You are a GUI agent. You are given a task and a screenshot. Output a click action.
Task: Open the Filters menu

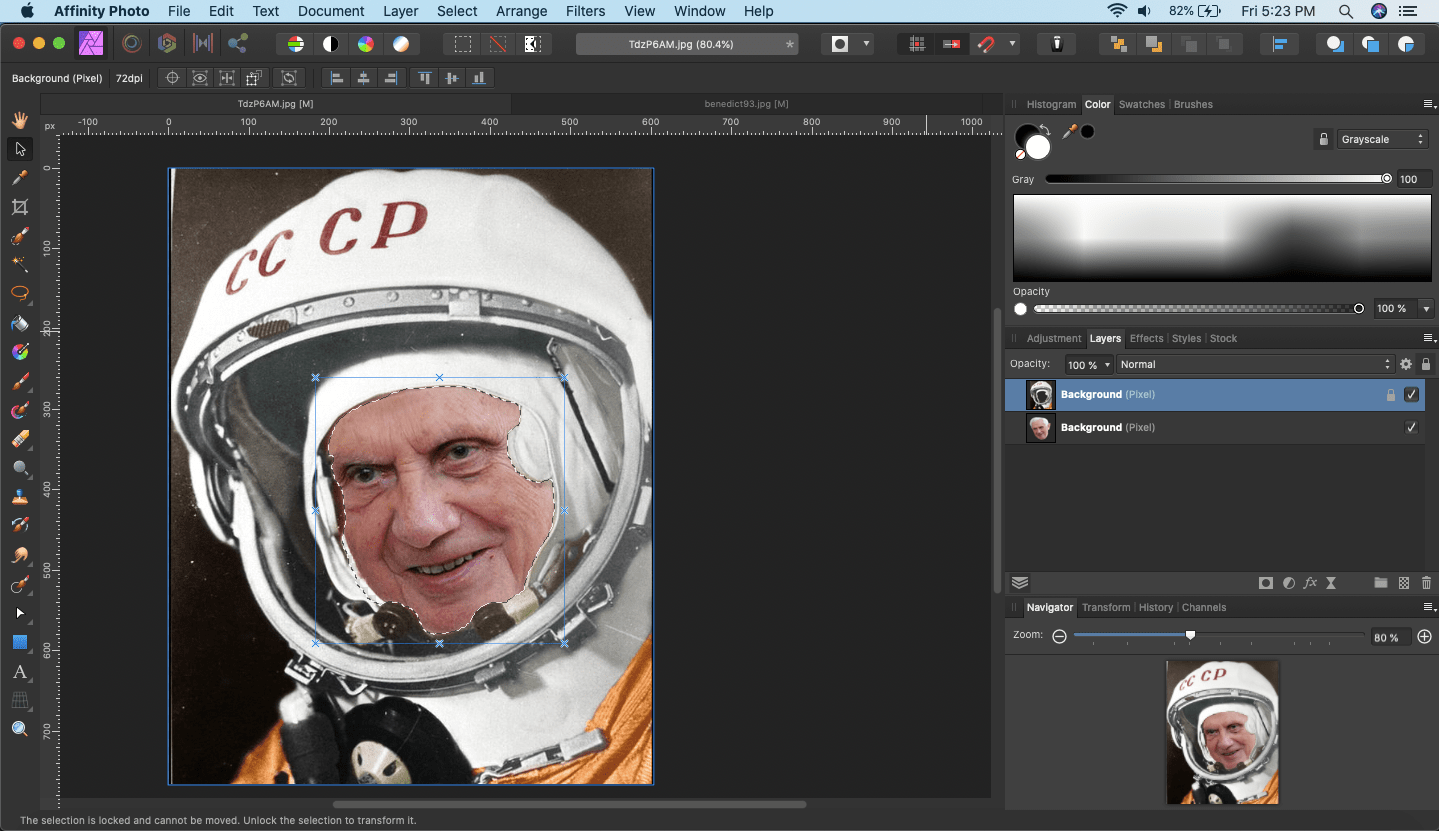585,11
